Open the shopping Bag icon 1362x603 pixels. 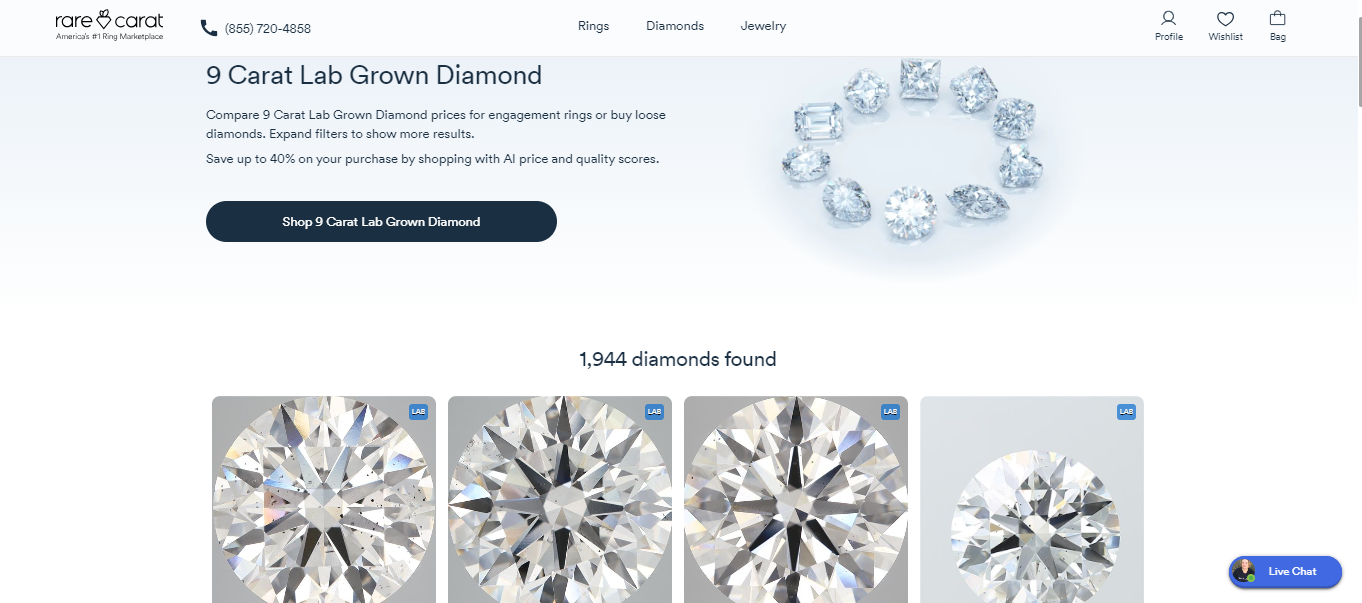(x=1277, y=18)
